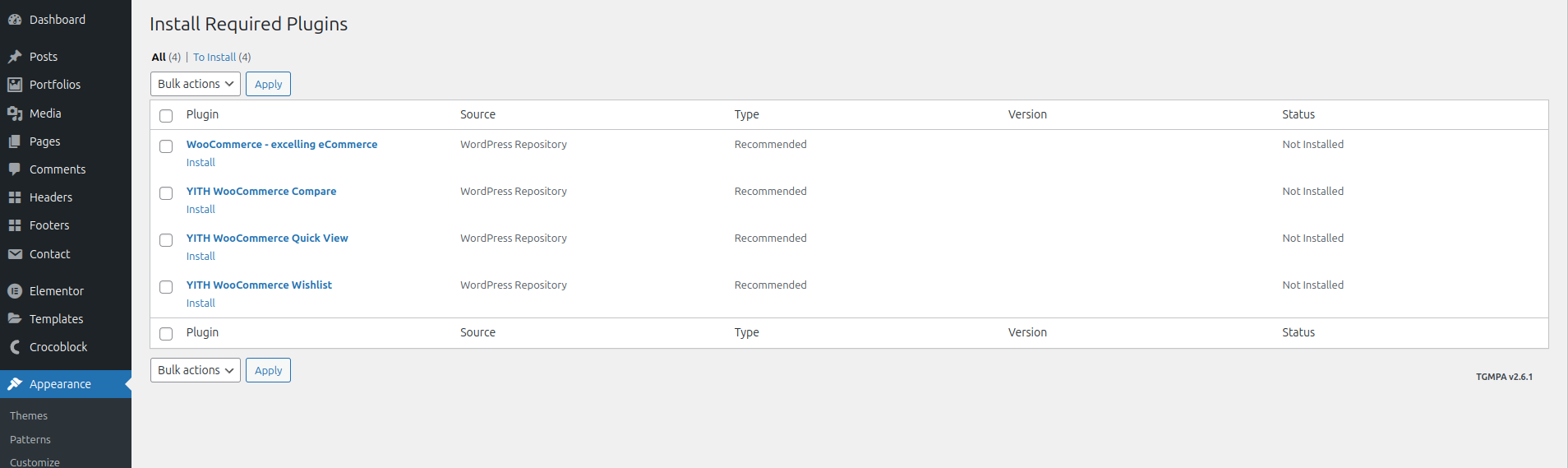Open YITH WooCommerce Quick View link
Viewport: 1568px width, 468px height.
tap(267, 239)
